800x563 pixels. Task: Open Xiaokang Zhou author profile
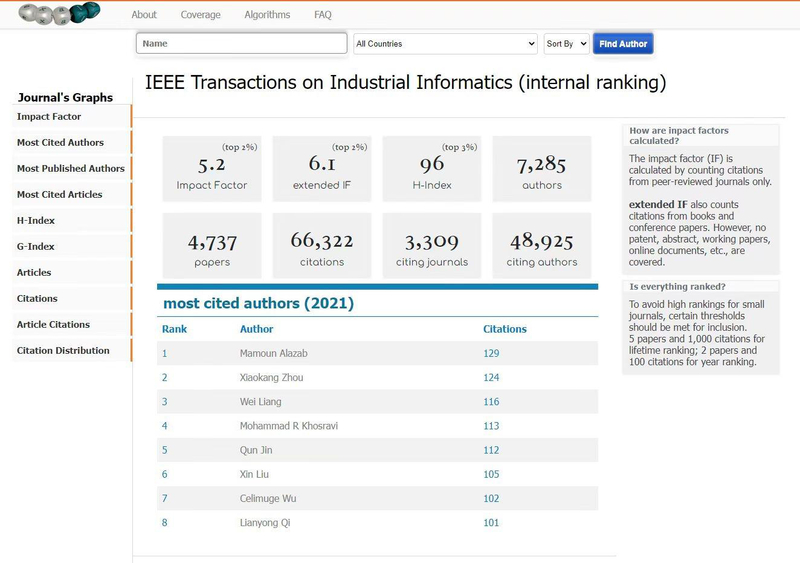pyautogui.click(x=271, y=378)
